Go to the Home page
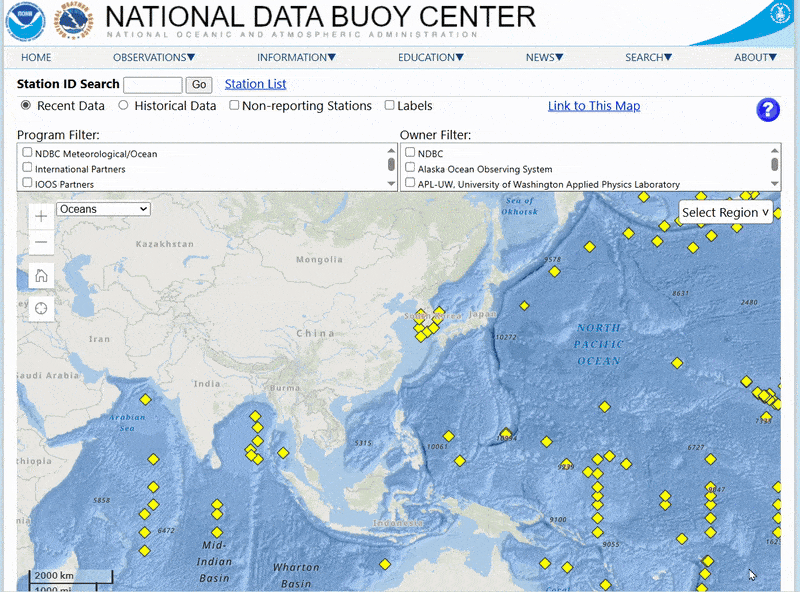 (x=36, y=57)
